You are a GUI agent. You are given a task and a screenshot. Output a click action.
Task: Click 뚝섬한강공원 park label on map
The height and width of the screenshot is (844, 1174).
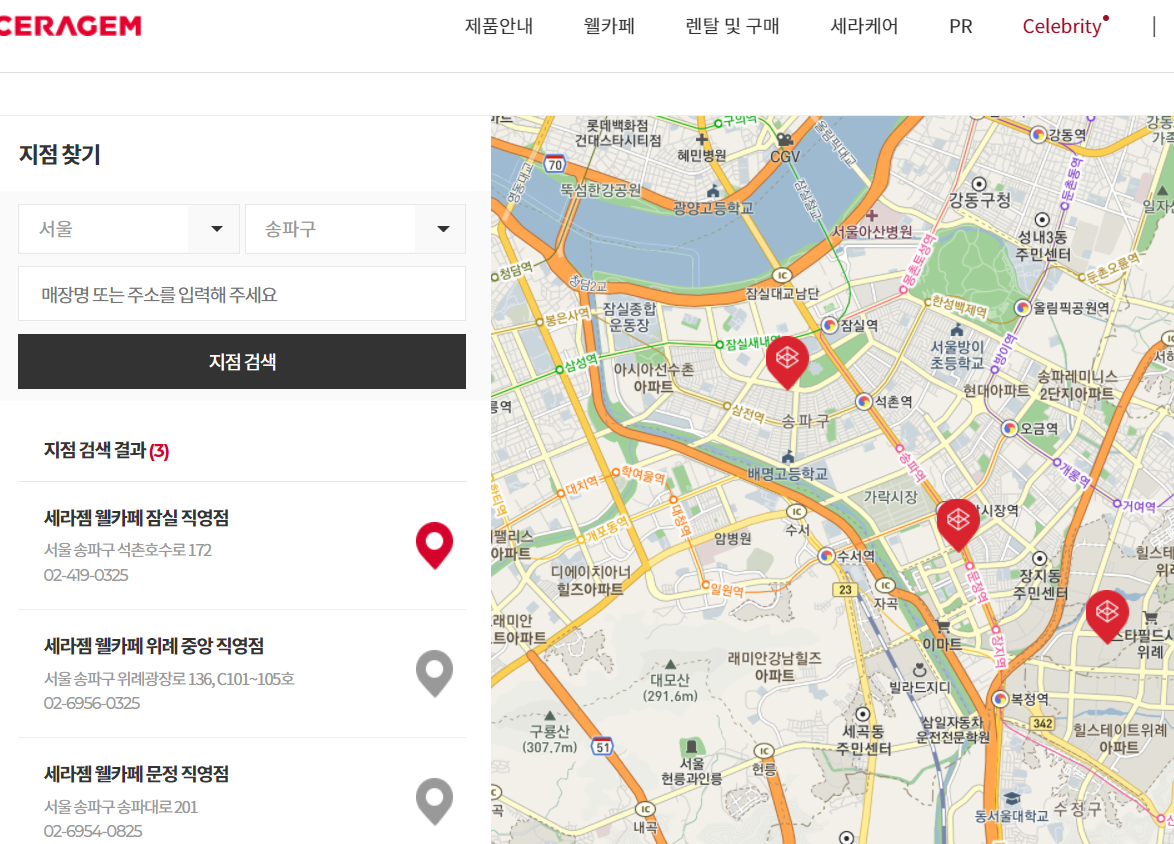point(600,189)
